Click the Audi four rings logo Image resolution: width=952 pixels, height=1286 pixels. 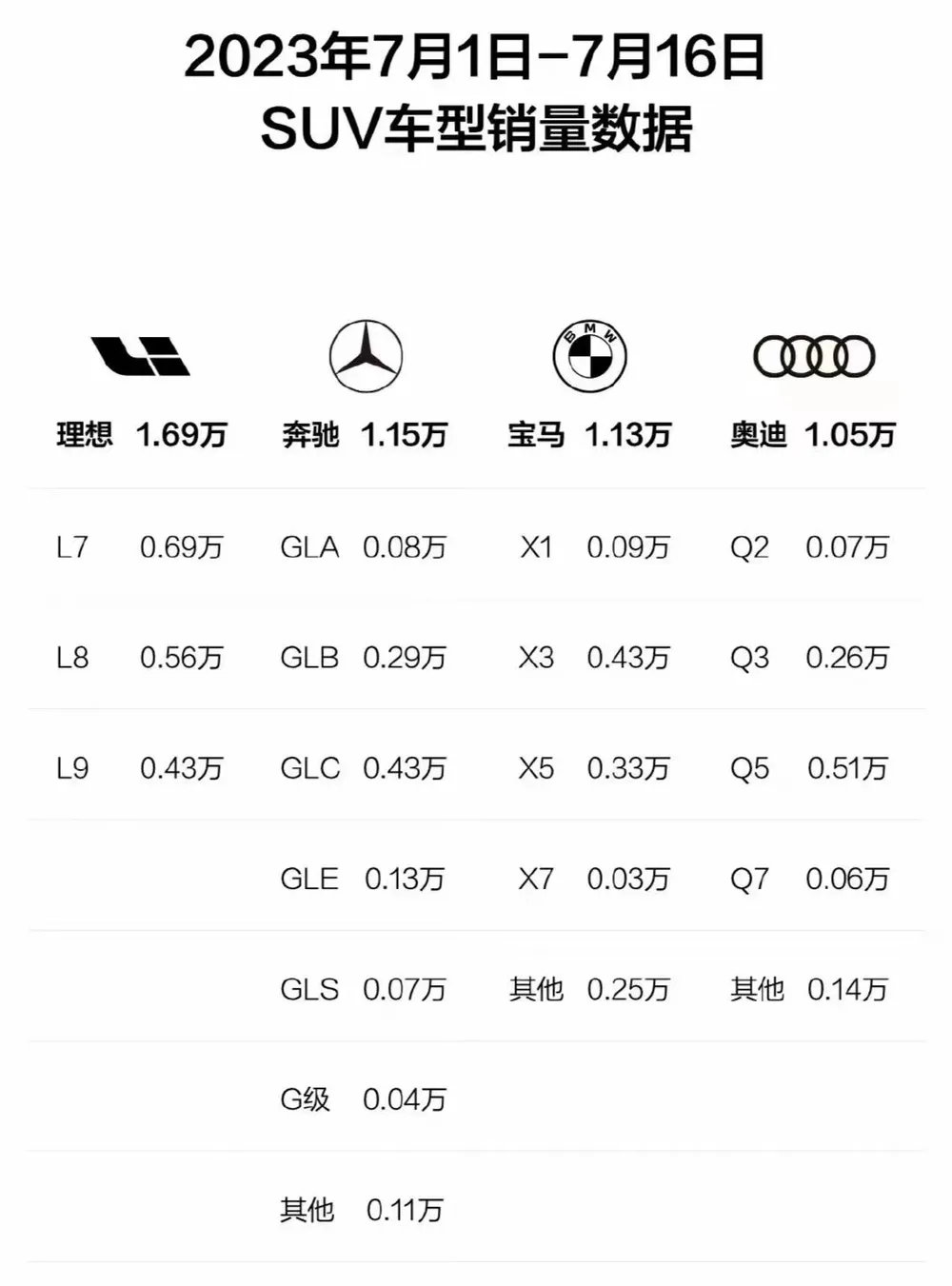click(x=814, y=357)
